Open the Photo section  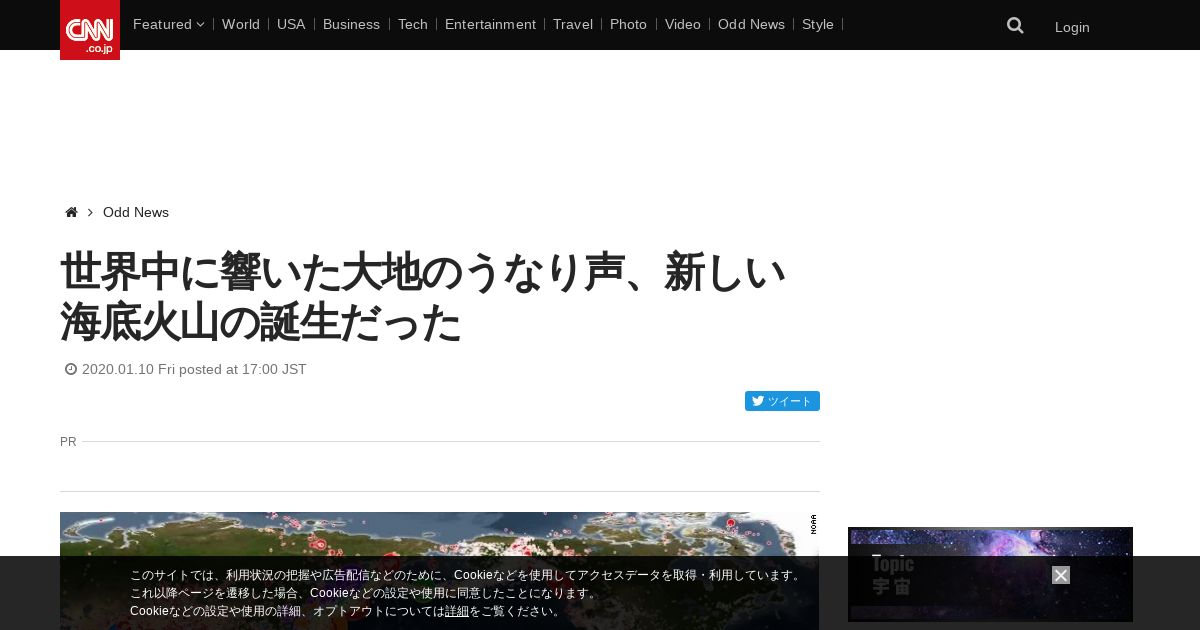(x=628, y=24)
